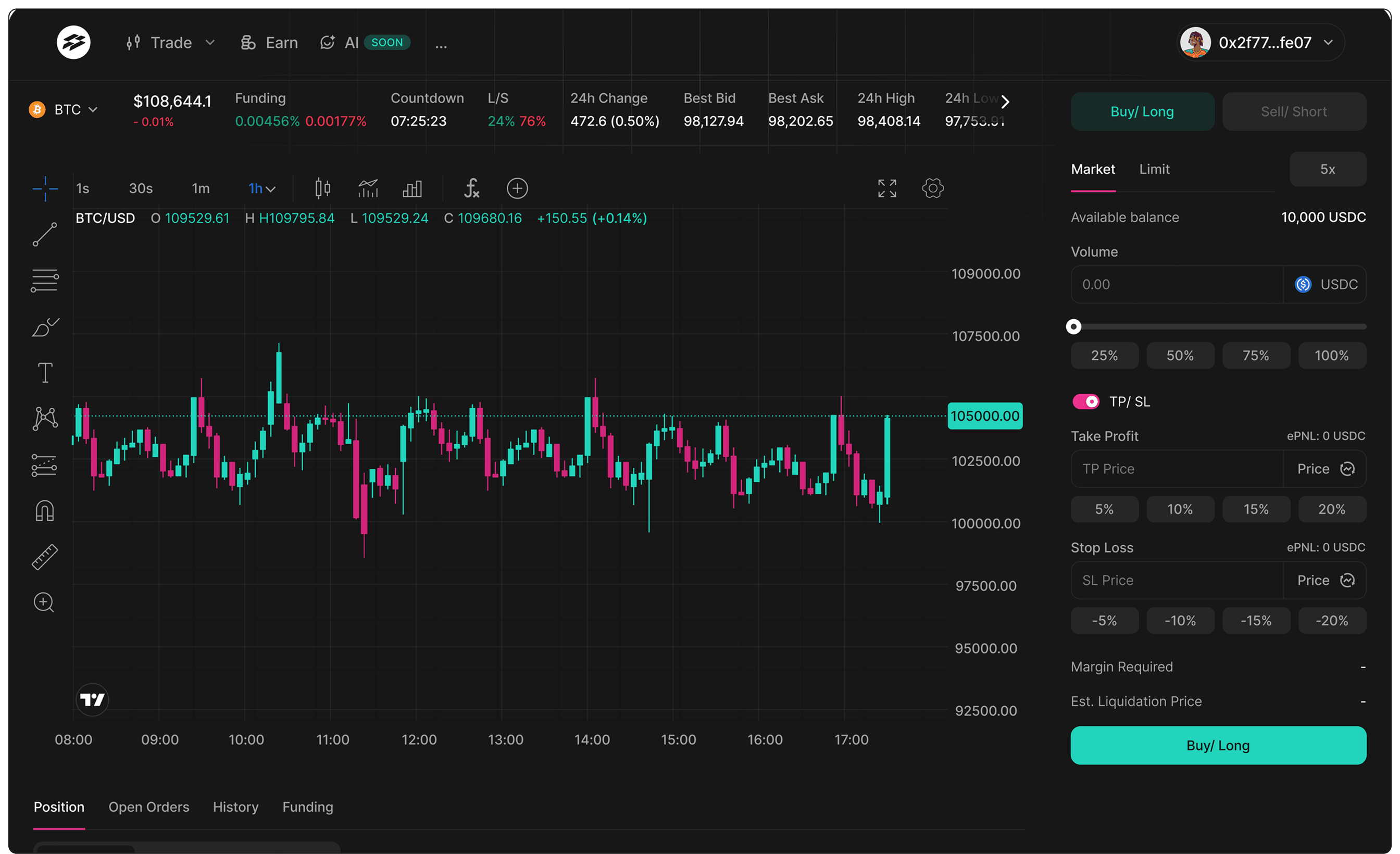Set volume to 50%
The width and height of the screenshot is (1400, 854).
tap(1180, 356)
